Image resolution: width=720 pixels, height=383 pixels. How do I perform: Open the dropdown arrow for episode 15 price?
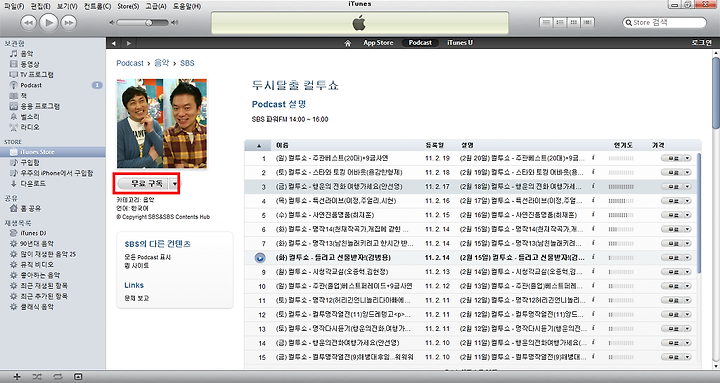click(x=688, y=357)
